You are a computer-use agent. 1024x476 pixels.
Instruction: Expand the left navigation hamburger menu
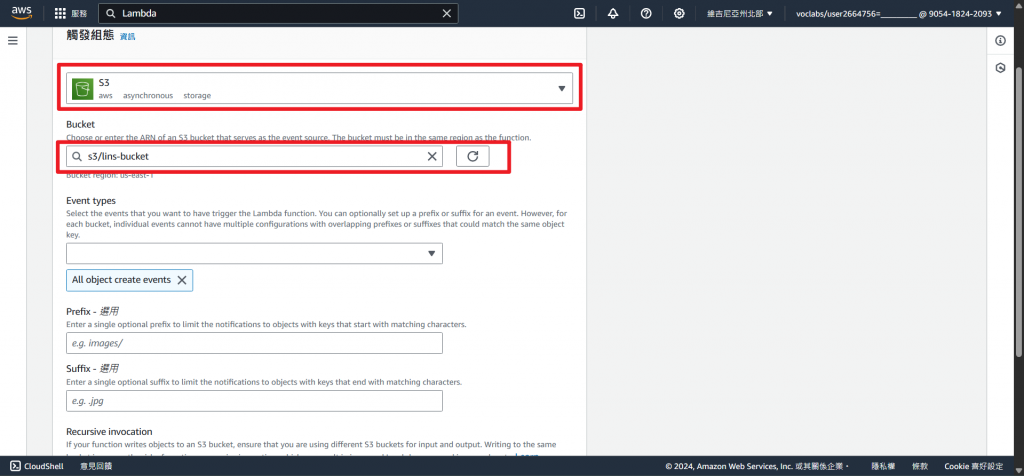pyautogui.click(x=12, y=40)
